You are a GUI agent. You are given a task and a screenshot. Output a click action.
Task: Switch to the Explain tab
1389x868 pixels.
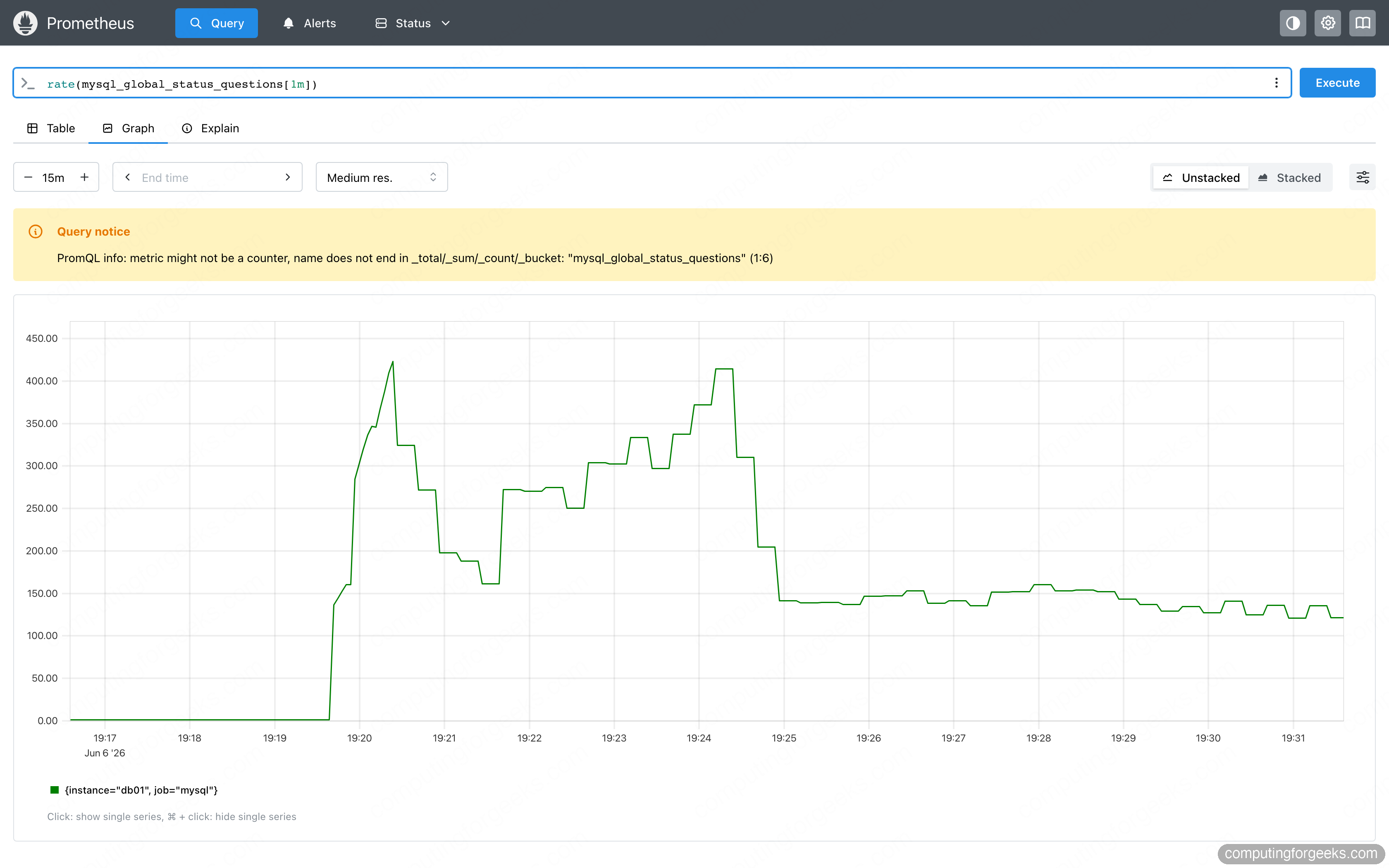(210, 128)
